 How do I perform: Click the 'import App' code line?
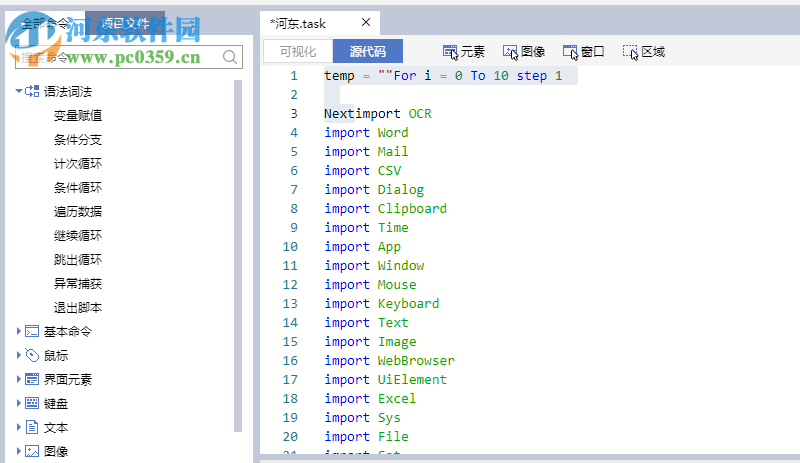coord(363,247)
